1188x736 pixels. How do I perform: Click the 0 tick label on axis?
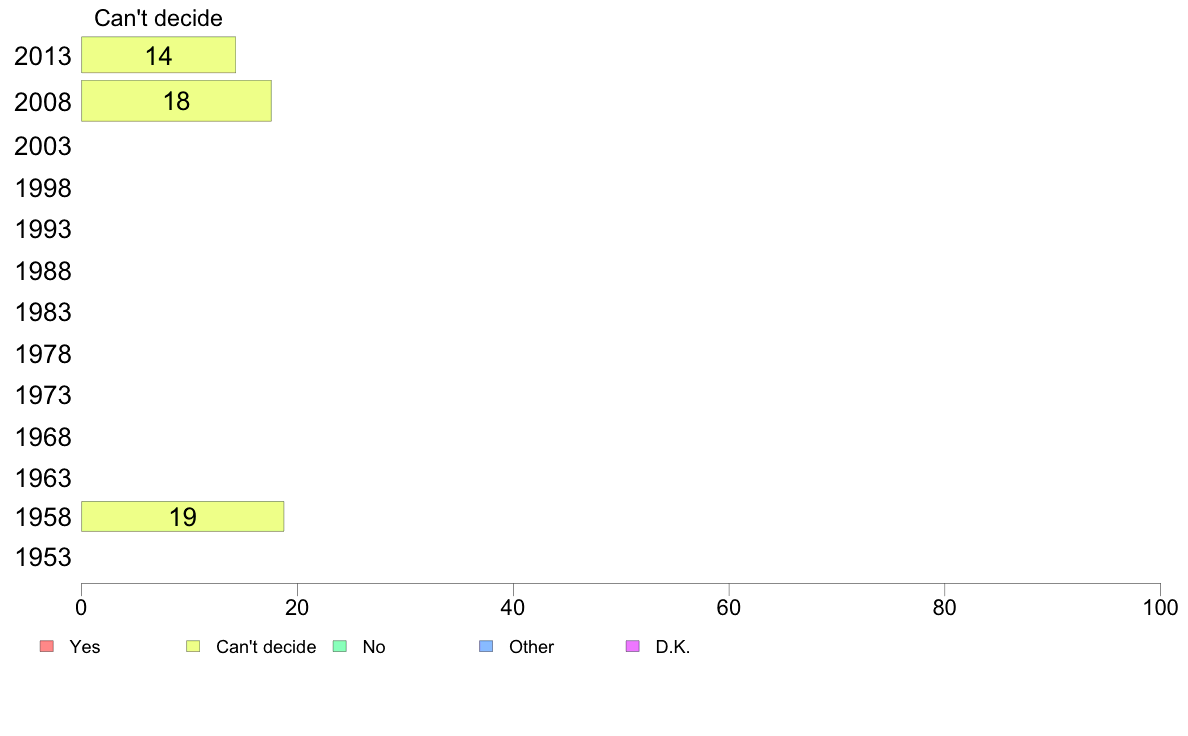point(81,608)
